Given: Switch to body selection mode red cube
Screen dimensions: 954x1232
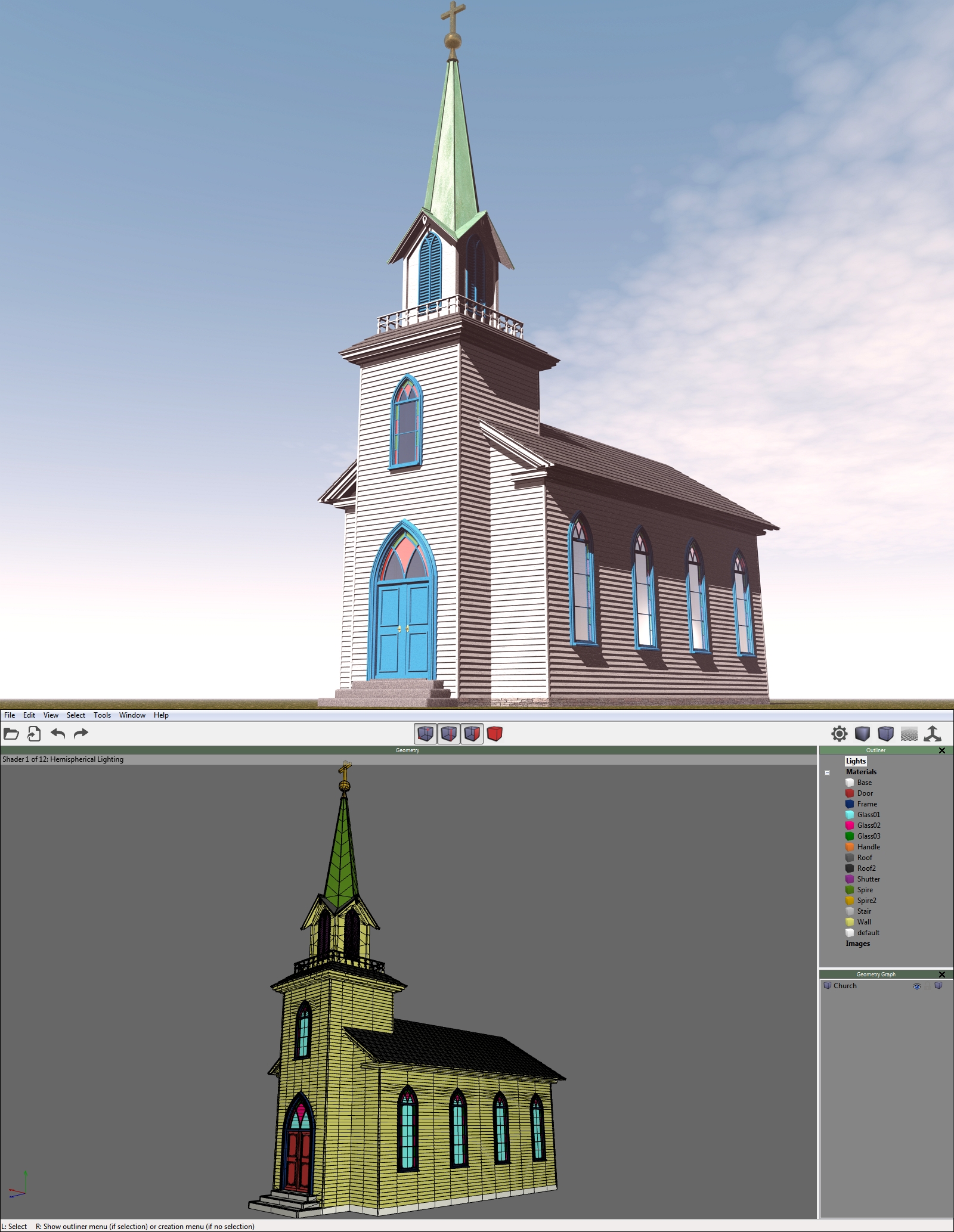Looking at the screenshot, I should pos(495,734).
